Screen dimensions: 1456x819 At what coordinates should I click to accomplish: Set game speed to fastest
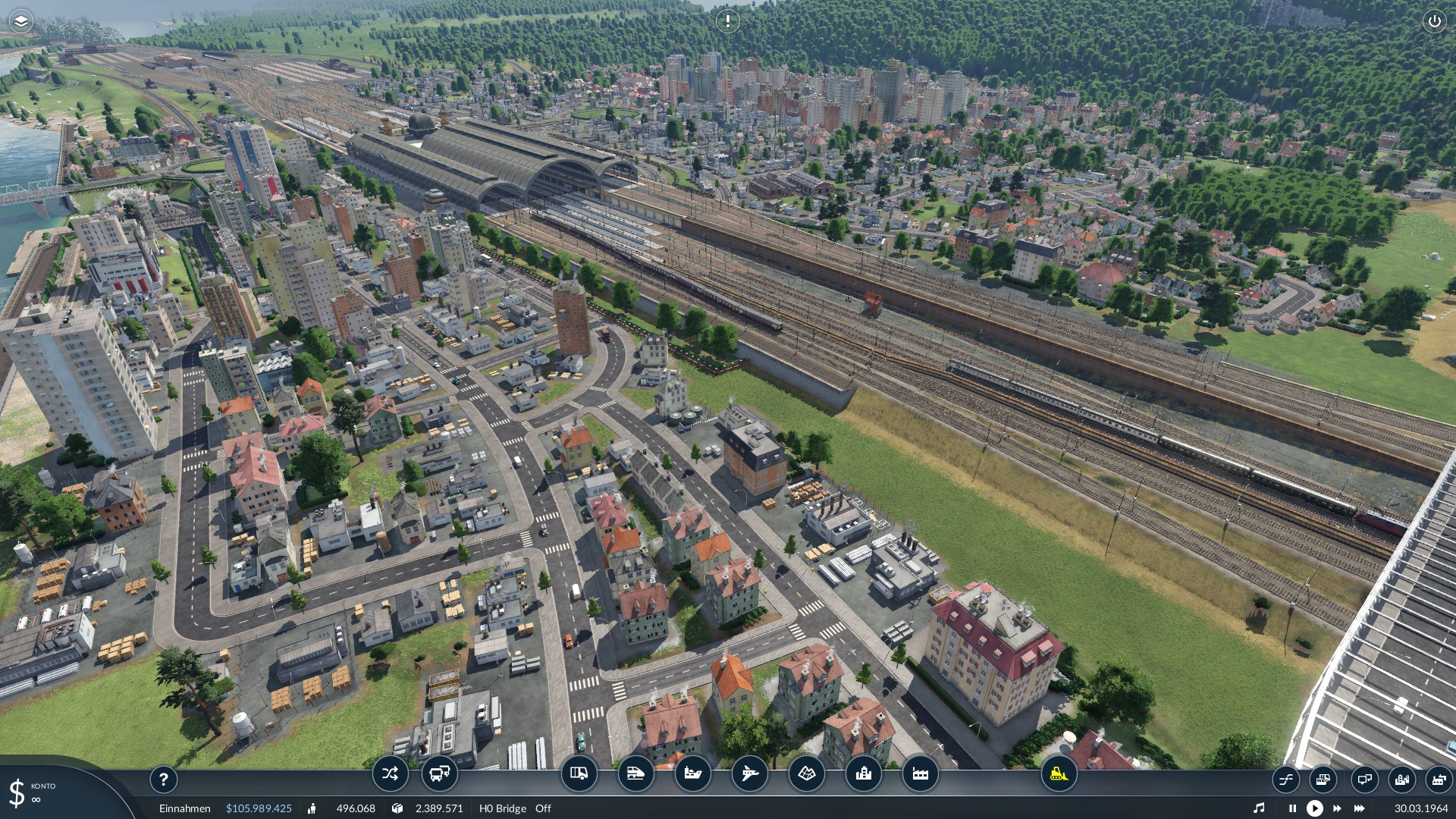tap(1360, 808)
